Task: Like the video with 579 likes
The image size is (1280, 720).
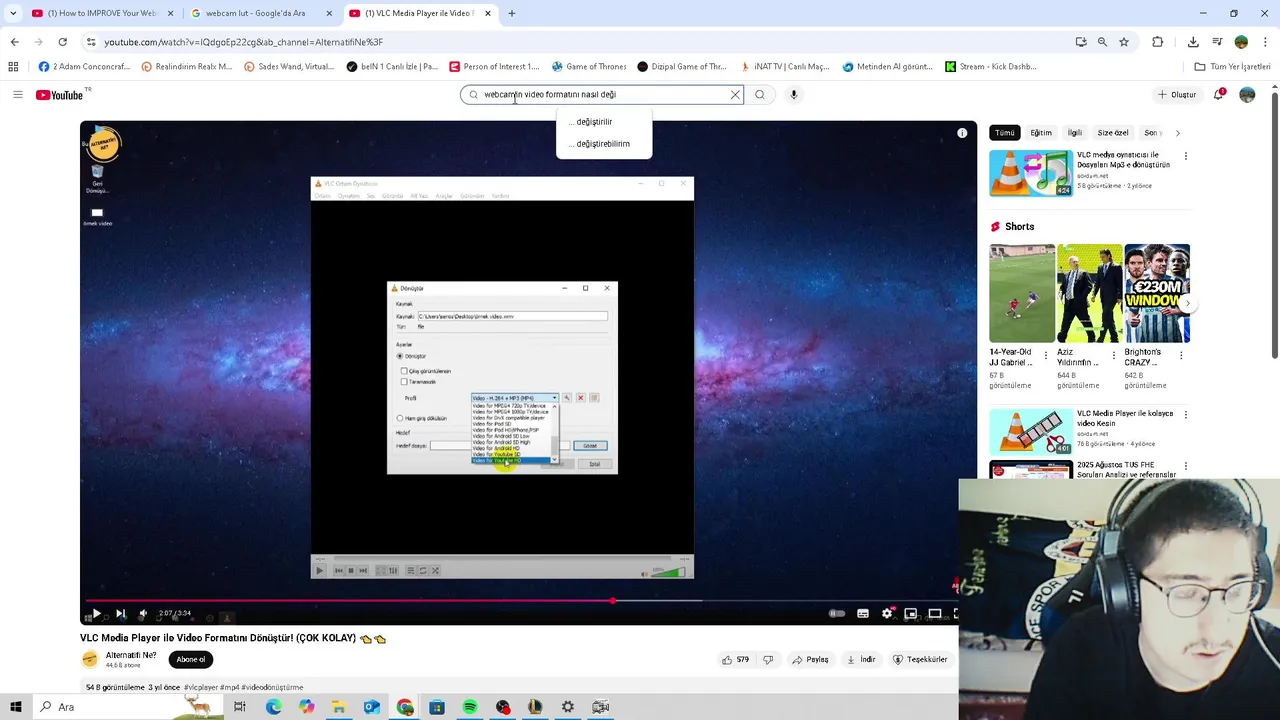Action: pyautogui.click(x=736, y=660)
